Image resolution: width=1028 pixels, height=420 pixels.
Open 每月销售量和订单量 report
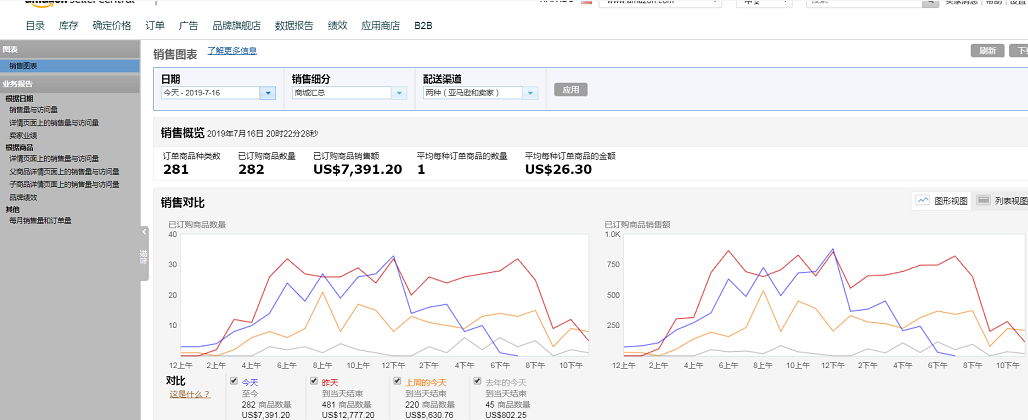(40, 221)
